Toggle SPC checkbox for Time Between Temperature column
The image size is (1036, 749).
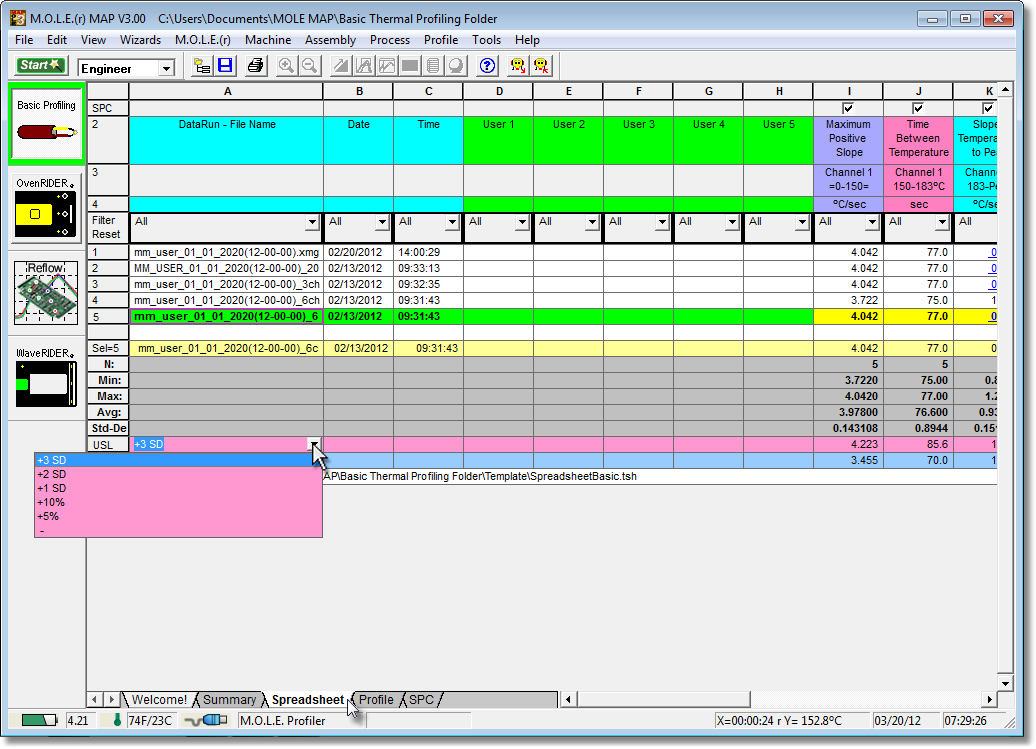pyautogui.click(x=918, y=108)
